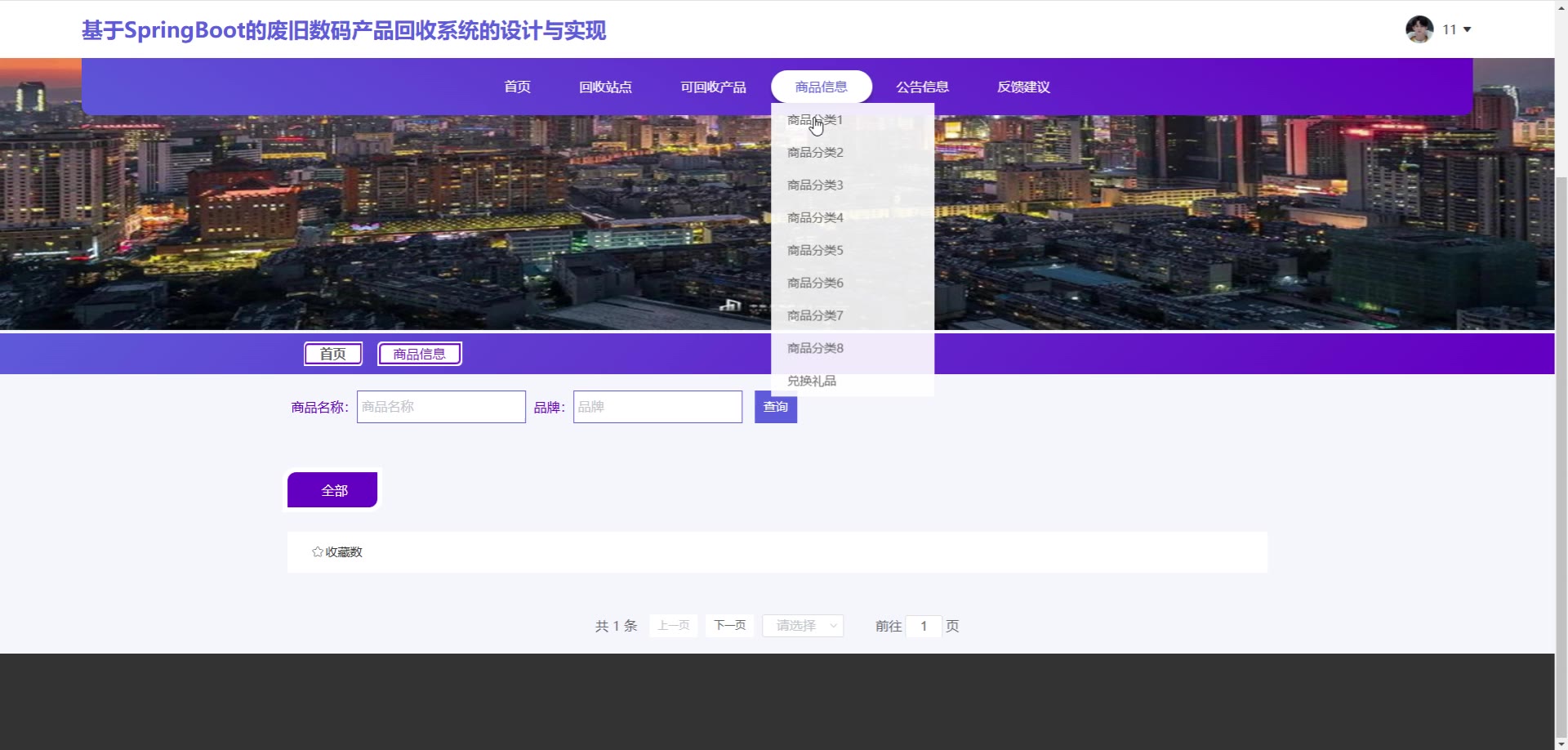The image size is (1568, 750).
Task: Click the 收藏数 label text
Action: click(x=344, y=552)
